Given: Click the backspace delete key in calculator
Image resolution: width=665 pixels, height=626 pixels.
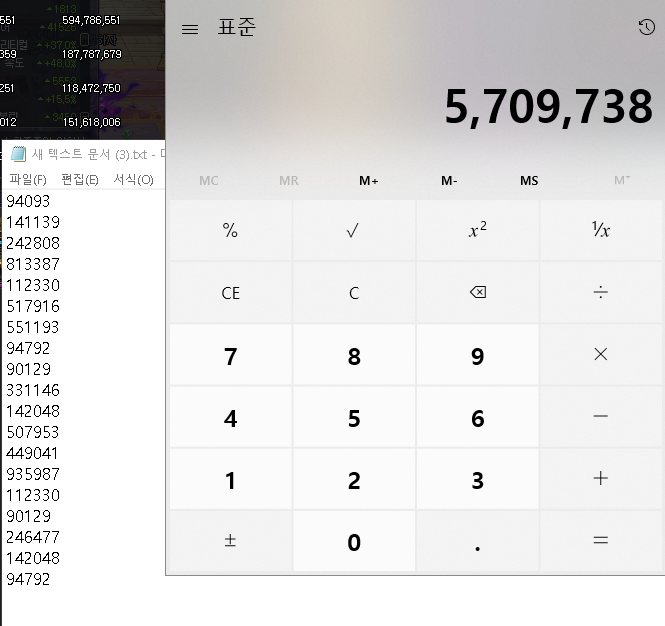Looking at the screenshot, I should (478, 292).
